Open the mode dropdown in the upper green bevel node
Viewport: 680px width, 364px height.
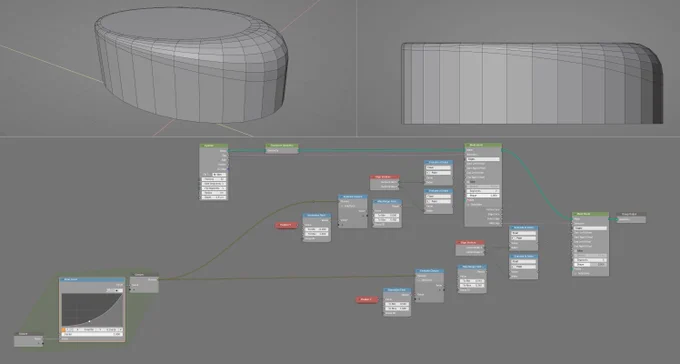pyautogui.click(x=483, y=159)
